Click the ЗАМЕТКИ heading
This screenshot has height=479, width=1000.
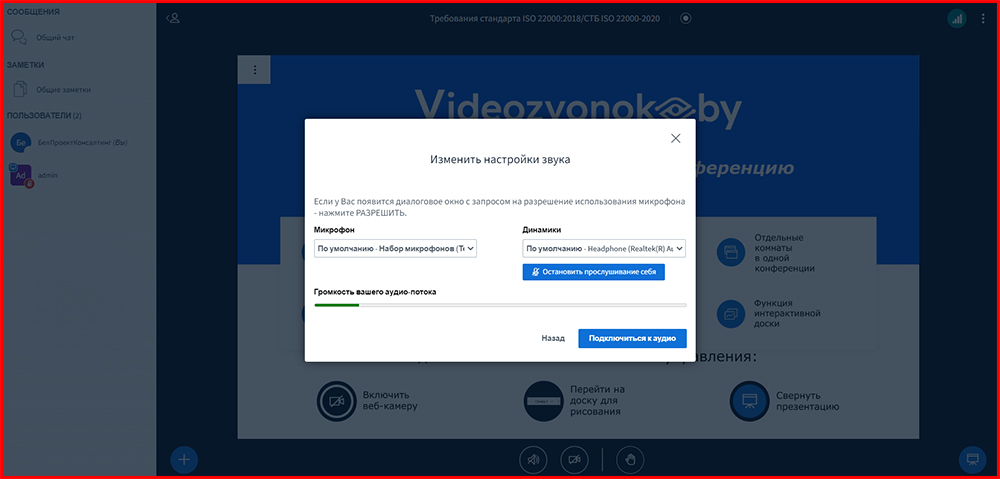26,64
